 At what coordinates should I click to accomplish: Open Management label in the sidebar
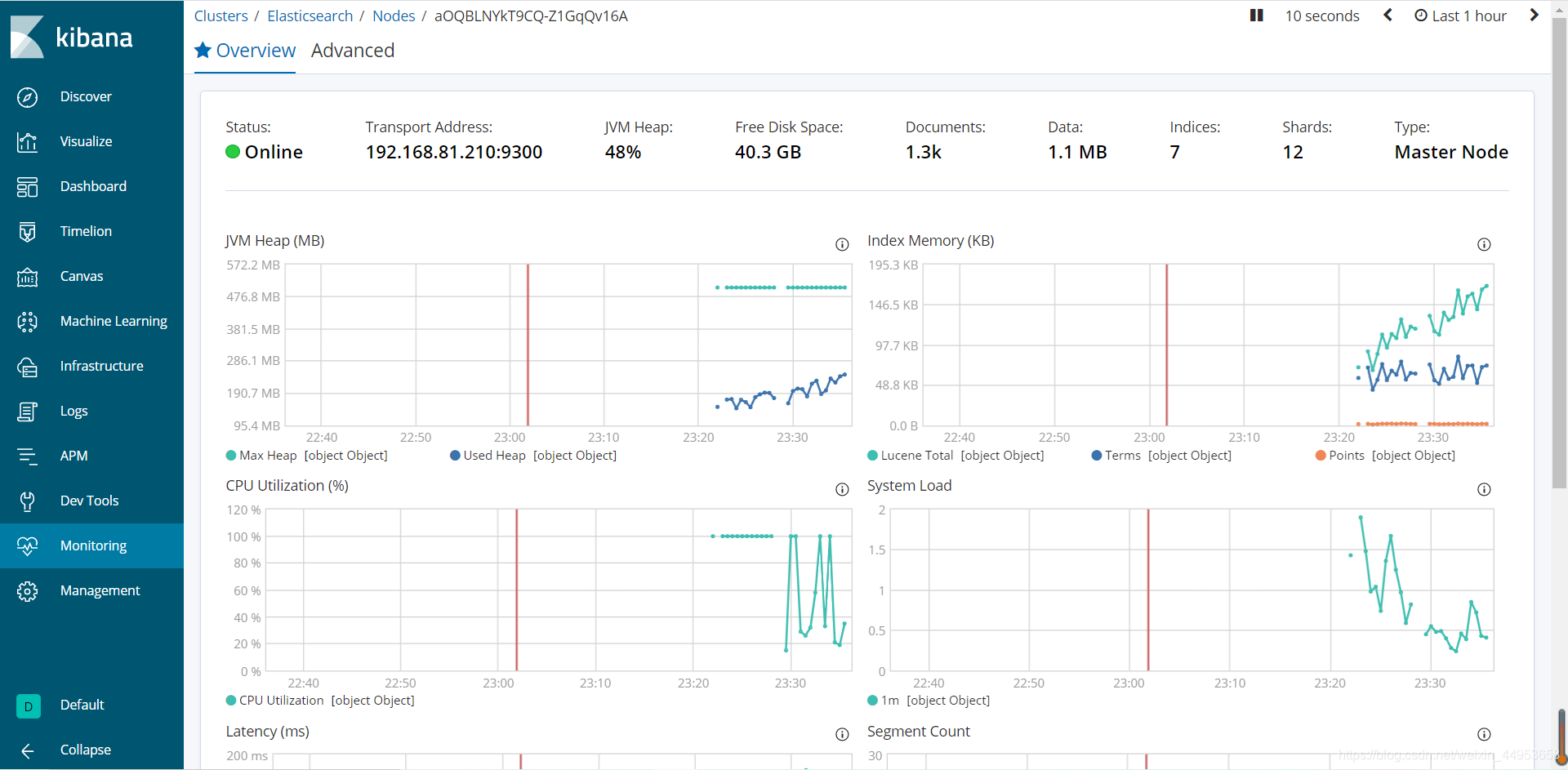100,591
